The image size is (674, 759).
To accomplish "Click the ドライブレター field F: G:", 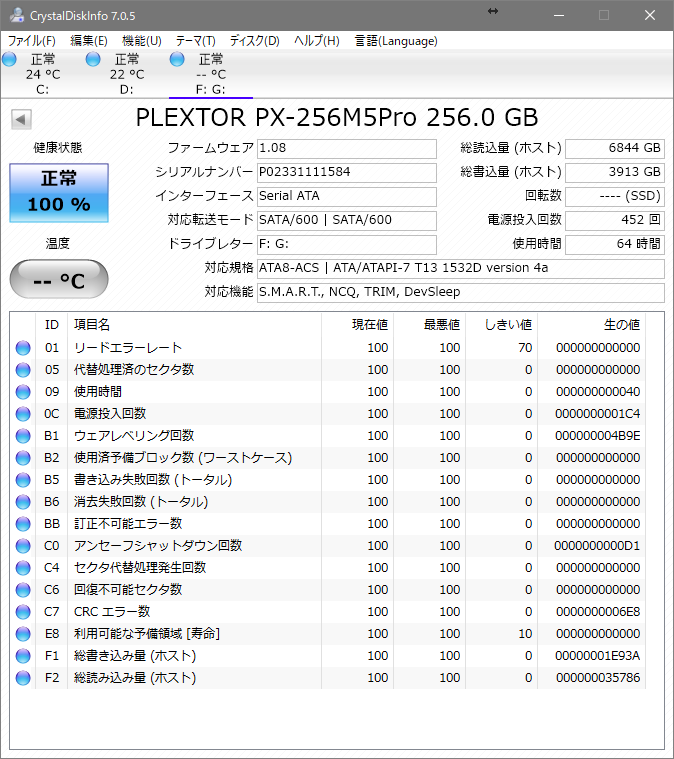I will tap(347, 244).
